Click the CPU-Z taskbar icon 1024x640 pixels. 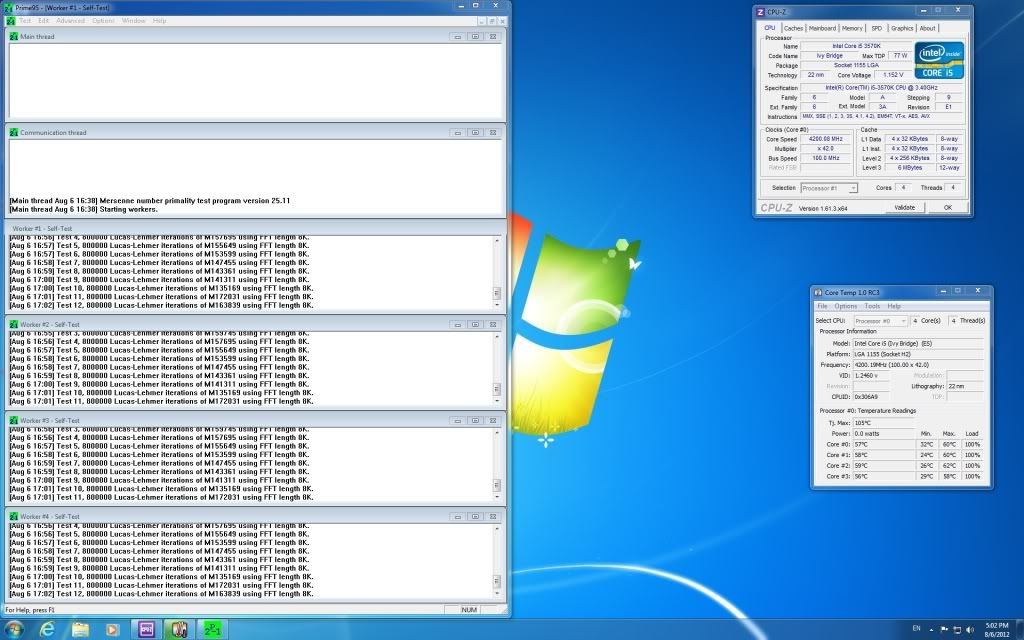(146, 629)
